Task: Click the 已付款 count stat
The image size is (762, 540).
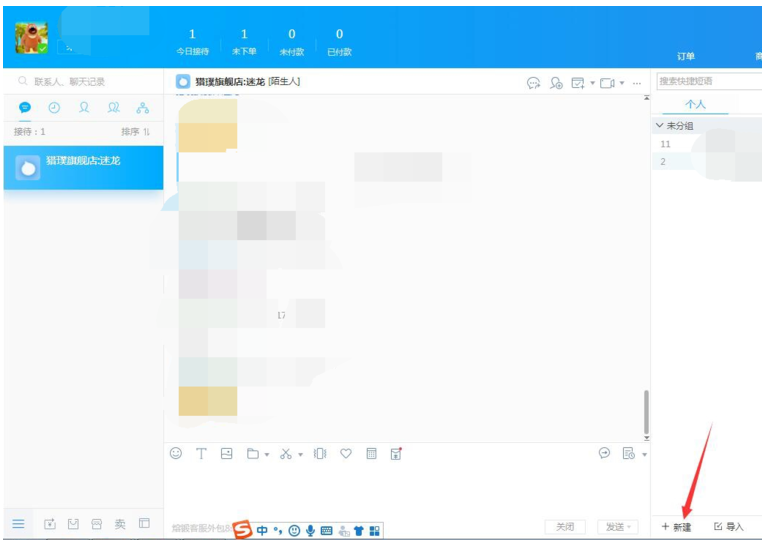Action: (339, 42)
